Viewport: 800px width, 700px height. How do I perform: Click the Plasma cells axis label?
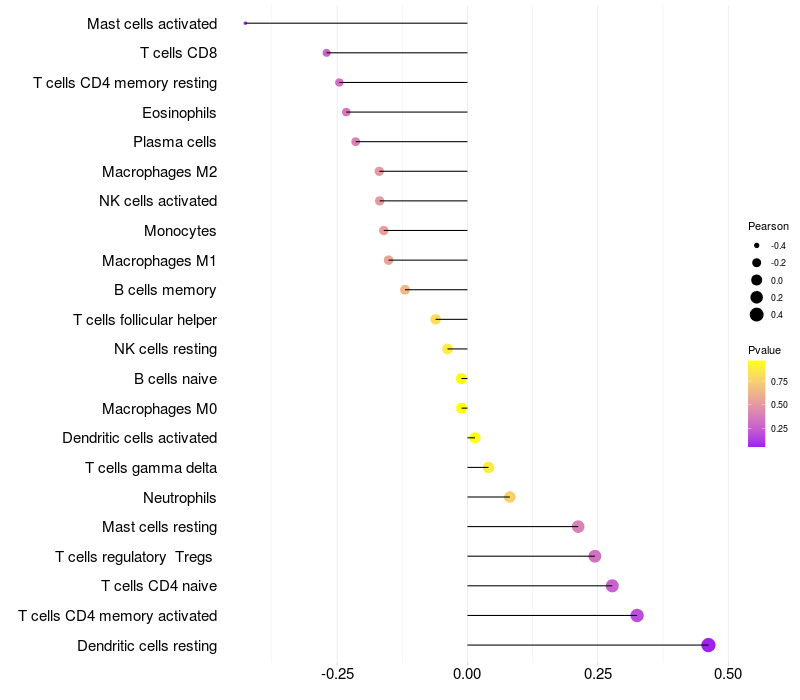[175, 142]
